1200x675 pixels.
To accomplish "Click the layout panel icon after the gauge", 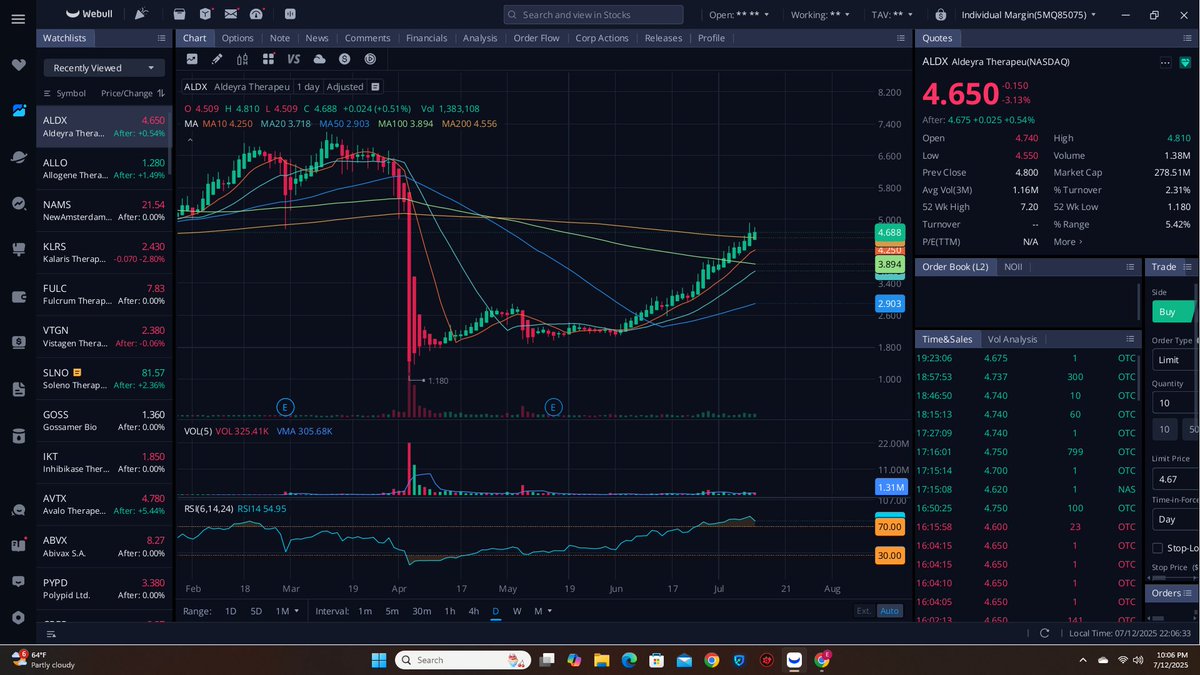I will point(290,15).
